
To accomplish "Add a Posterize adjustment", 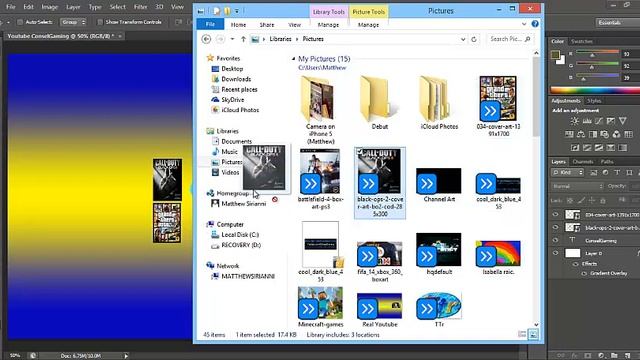I will [587, 147].
